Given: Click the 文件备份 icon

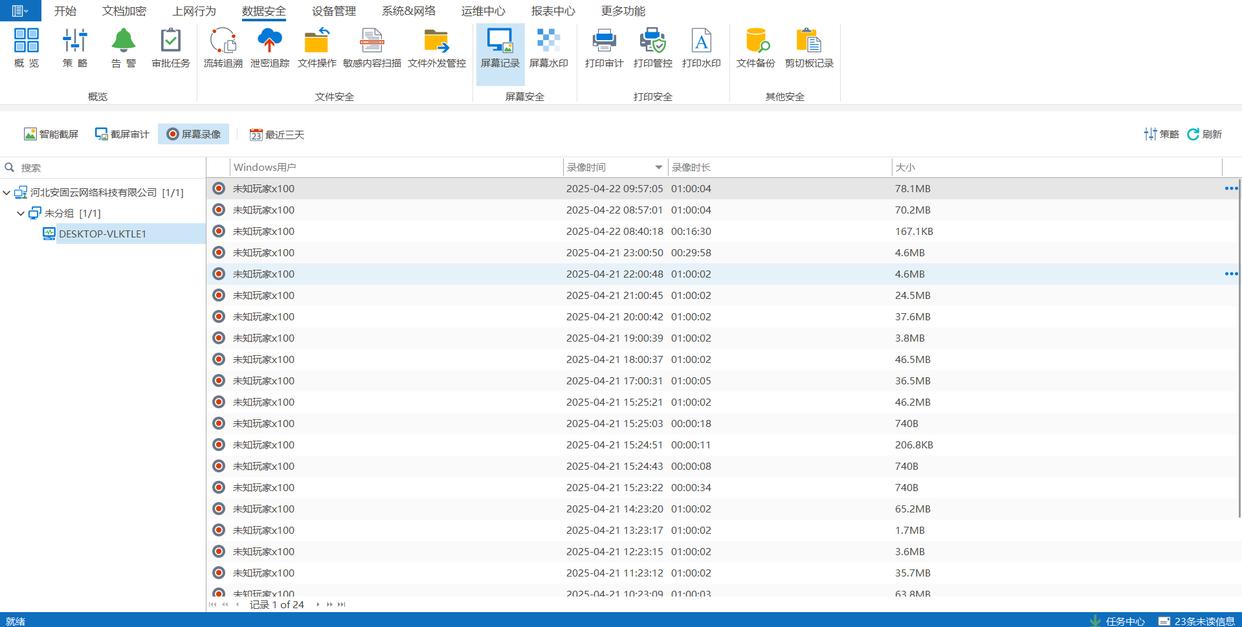Looking at the screenshot, I should [755, 47].
